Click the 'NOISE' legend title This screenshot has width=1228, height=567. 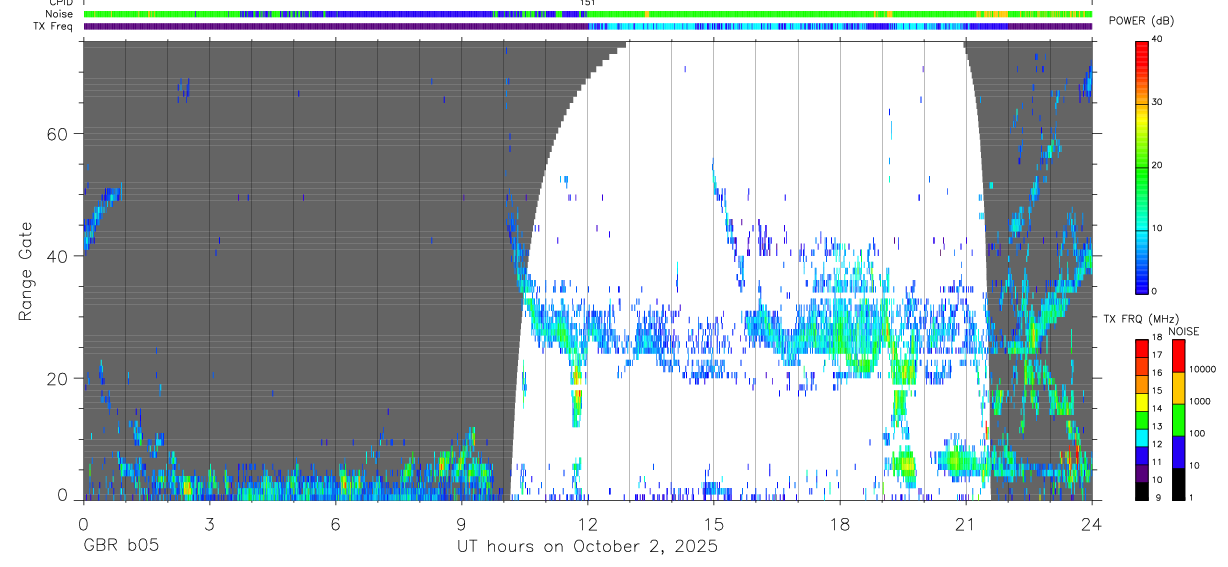[x=1183, y=332]
